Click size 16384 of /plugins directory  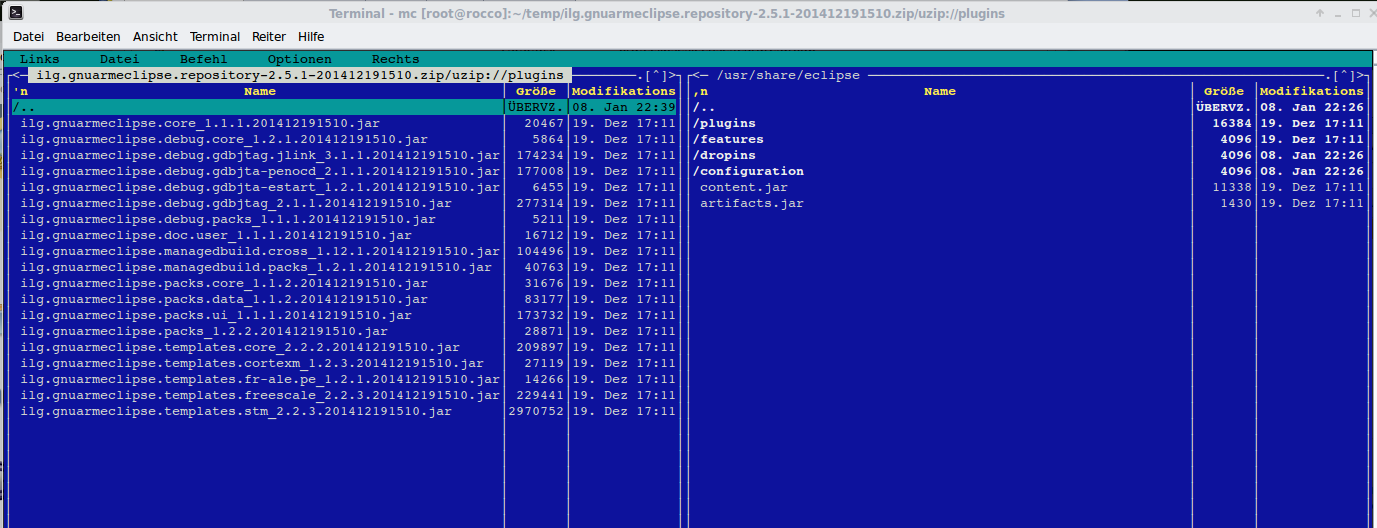[x=1232, y=123]
